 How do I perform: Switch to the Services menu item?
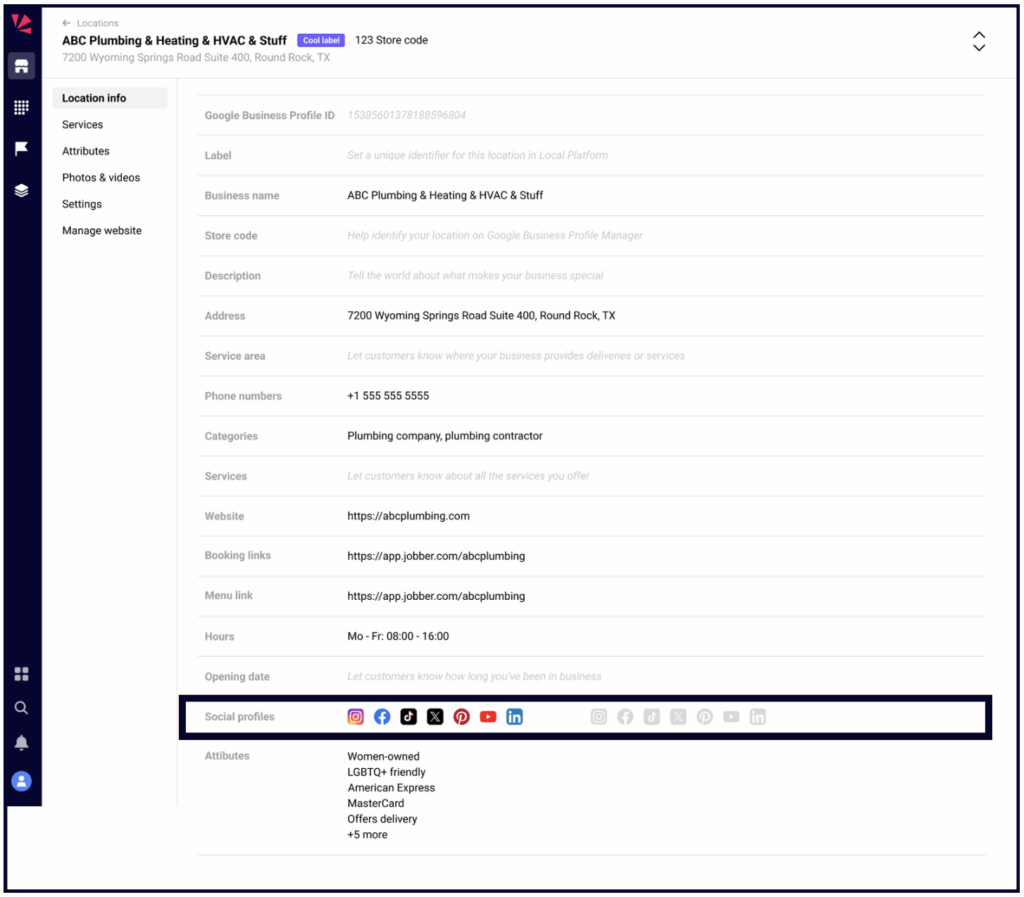pyautogui.click(x=82, y=125)
